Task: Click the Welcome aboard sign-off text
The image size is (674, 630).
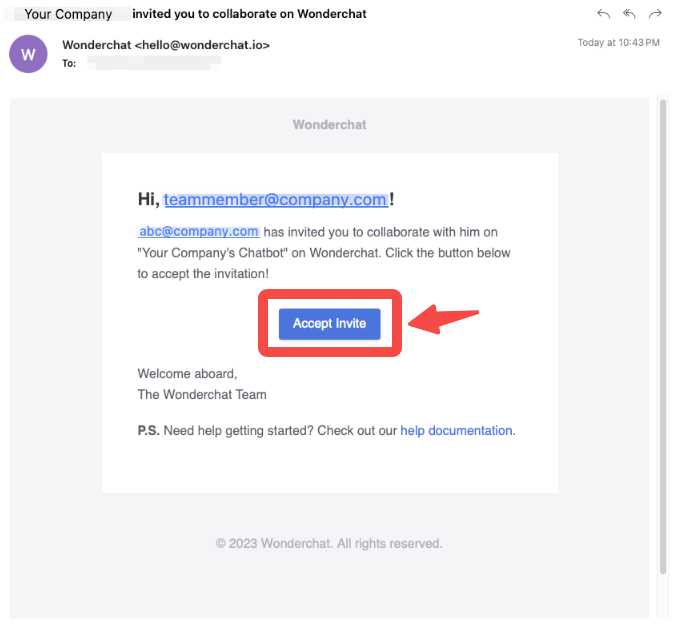Action: pos(187,374)
